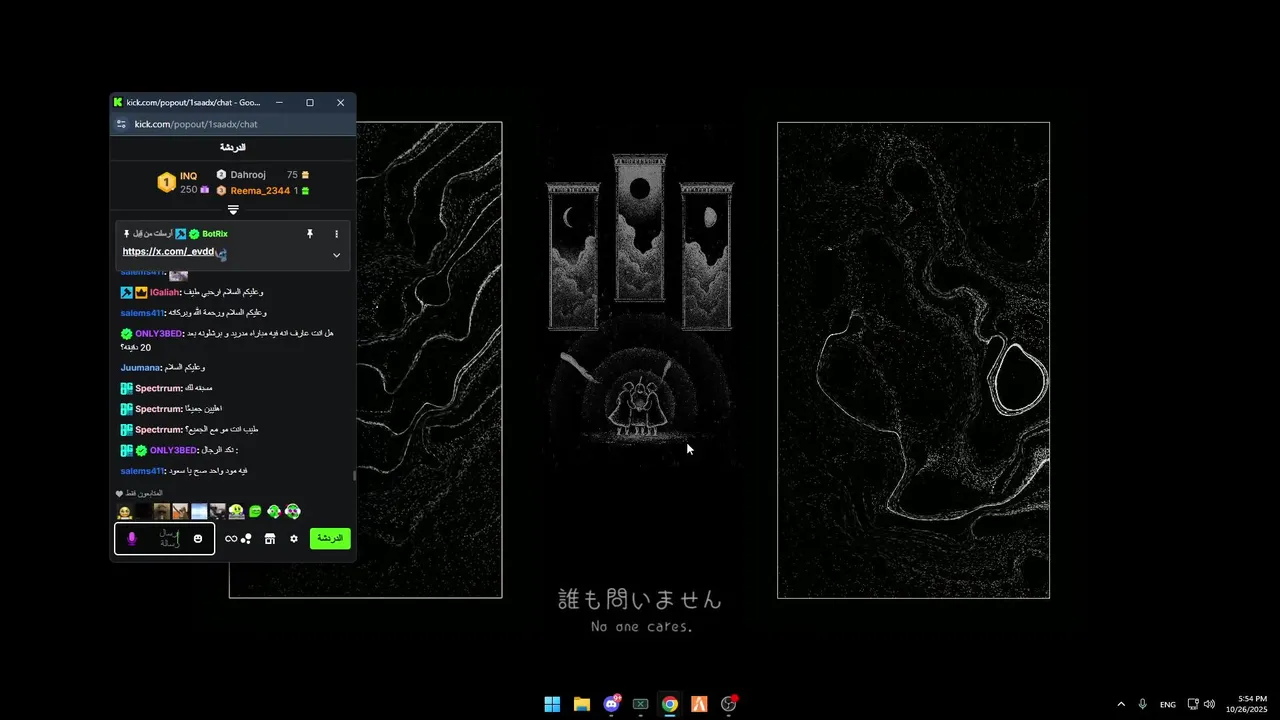Click the followers-only heart label above emotes
Viewport: 1280px width, 720px height.
[x=139, y=494]
